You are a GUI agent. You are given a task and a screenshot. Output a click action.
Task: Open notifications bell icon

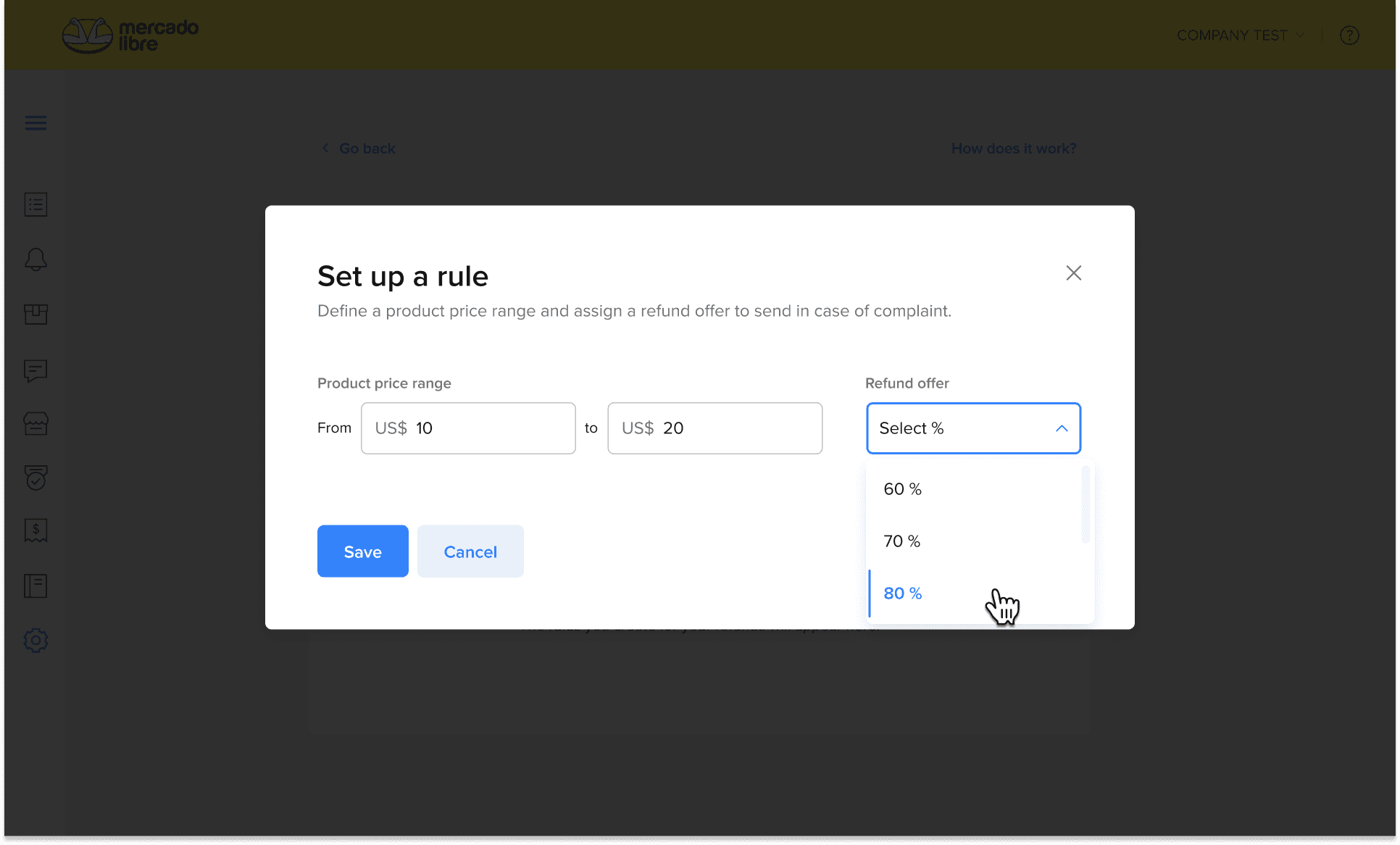coord(36,259)
